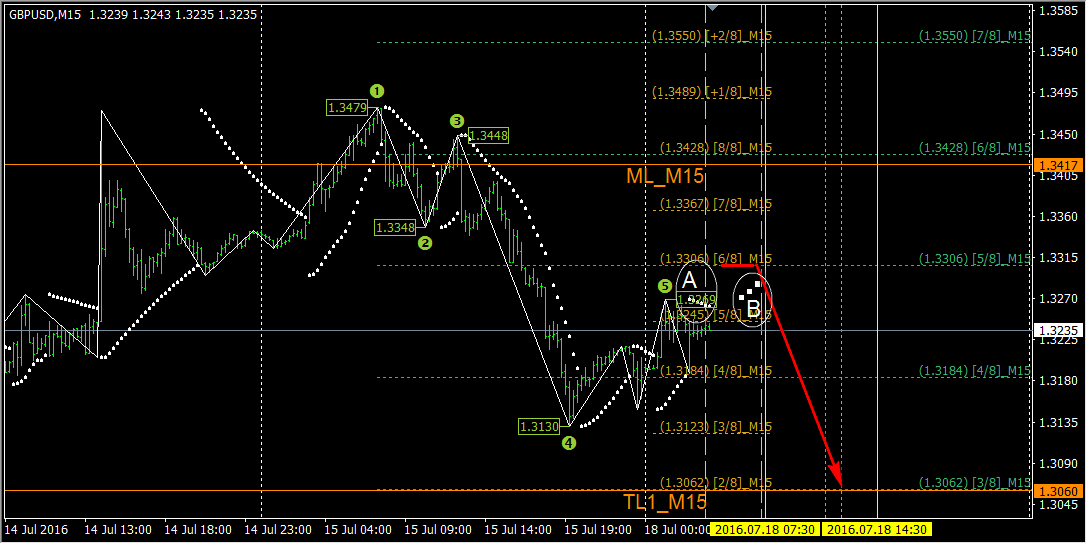The image size is (1087, 544).
Task: Click 14 Jul 13:00 on the time axis
Action: pos(118,530)
